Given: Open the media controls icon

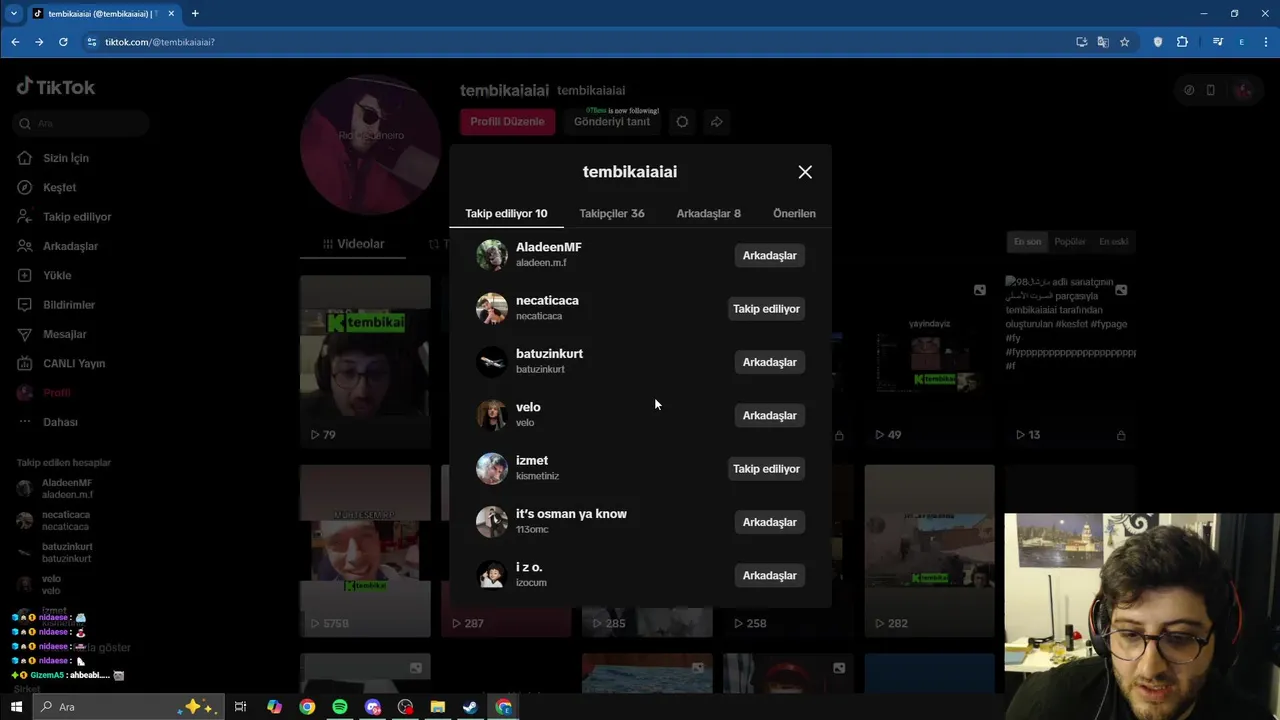Looking at the screenshot, I should coord(1217,42).
